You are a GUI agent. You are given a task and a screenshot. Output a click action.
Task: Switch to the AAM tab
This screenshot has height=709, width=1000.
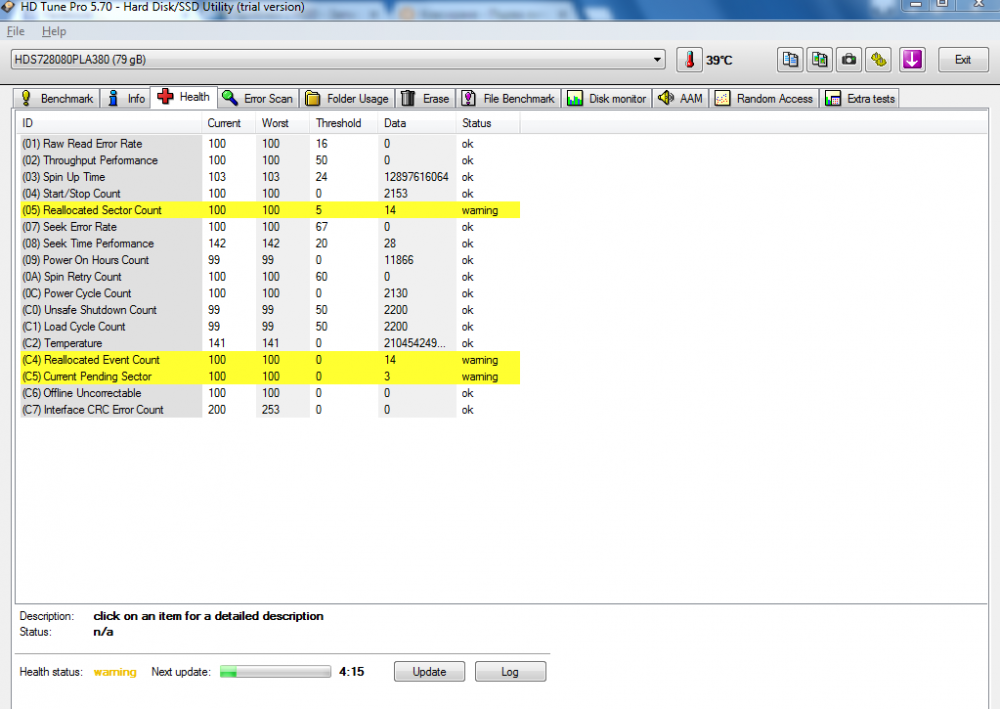tap(680, 98)
